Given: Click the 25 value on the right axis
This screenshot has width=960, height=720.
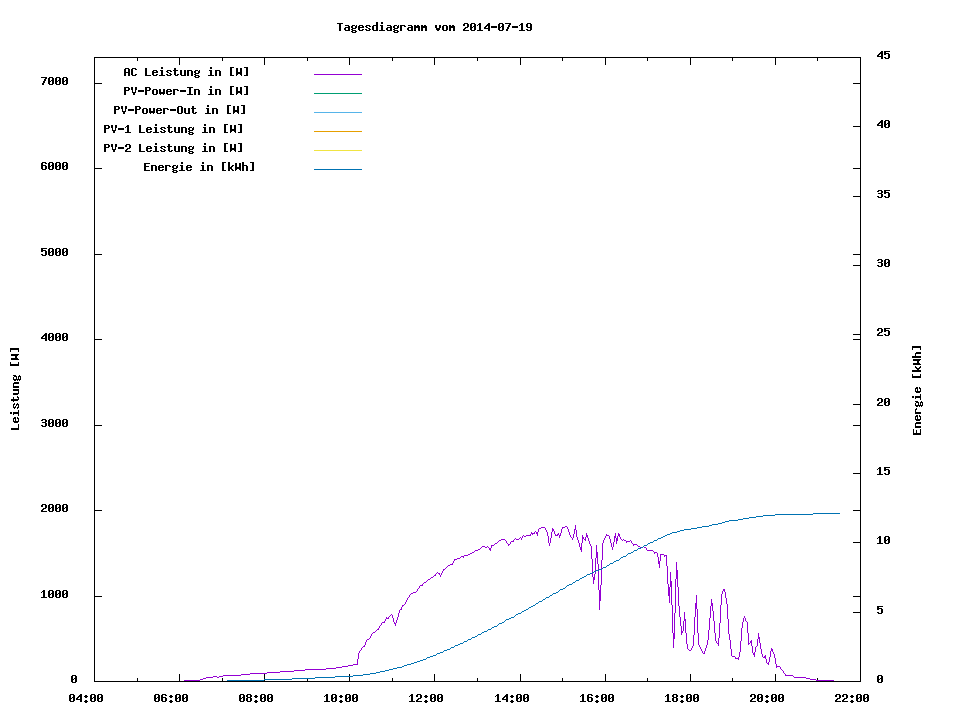Looking at the screenshot, I should coord(884,333).
